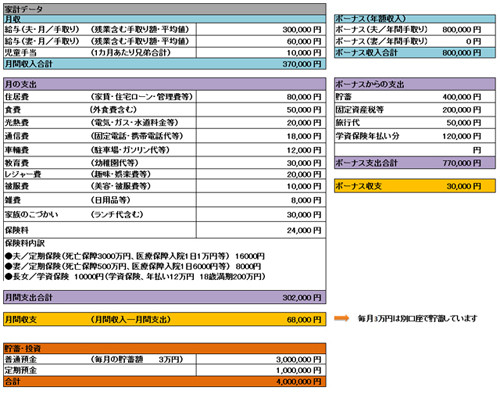Click the 月間収入合計 total row
The width and height of the screenshot is (500, 394).
(x=165, y=64)
